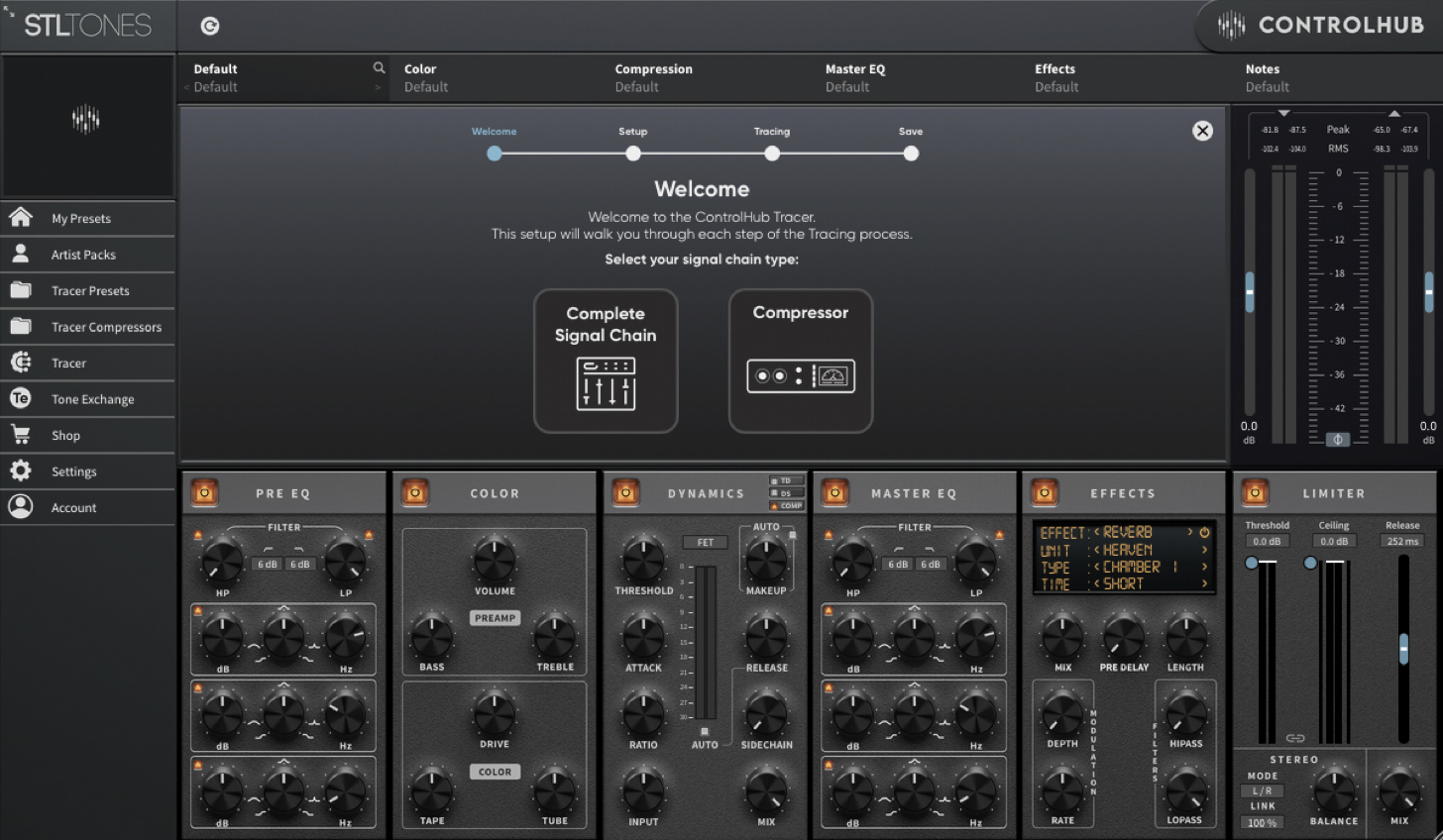Click next preset arrow beside Default
The width and height of the screenshot is (1443, 840).
coord(378,87)
